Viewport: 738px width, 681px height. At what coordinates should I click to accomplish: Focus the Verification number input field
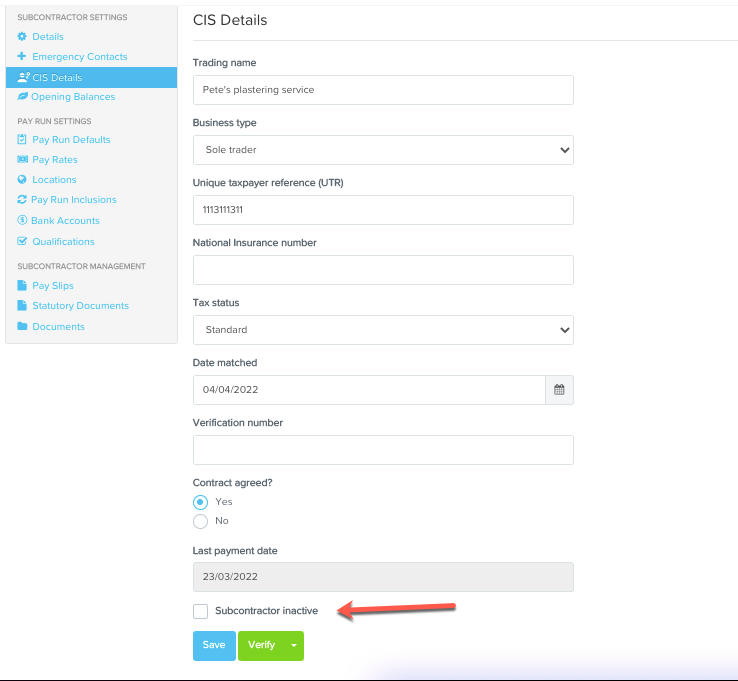tap(382, 450)
